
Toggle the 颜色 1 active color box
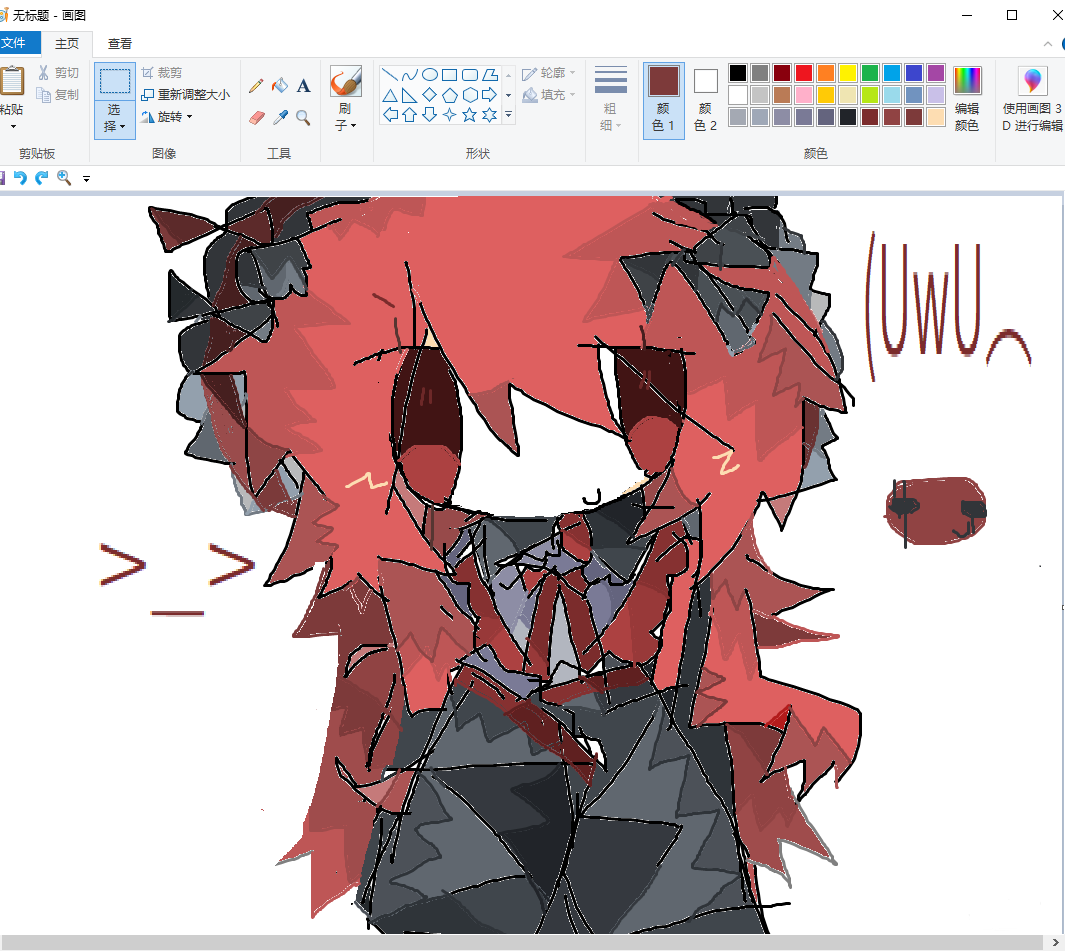tap(664, 100)
